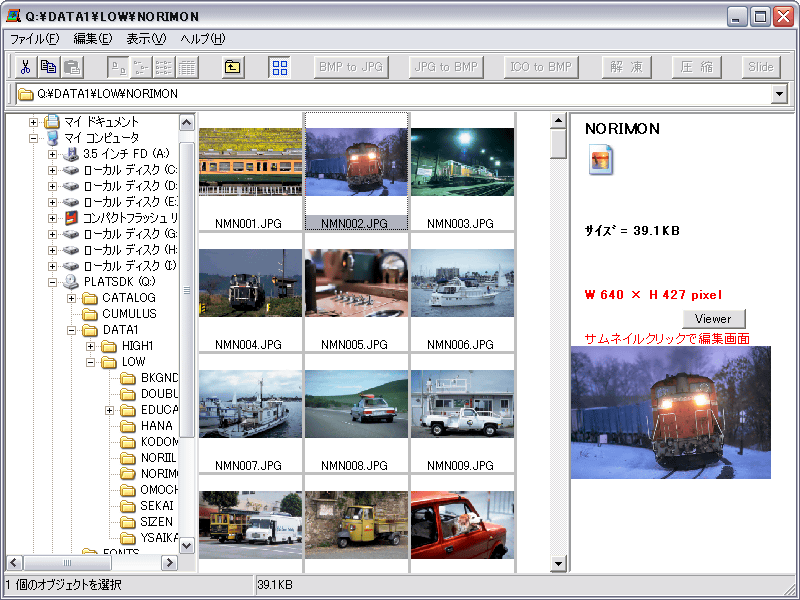Switch to details view icon
The width and height of the screenshot is (800, 600).
[187, 67]
